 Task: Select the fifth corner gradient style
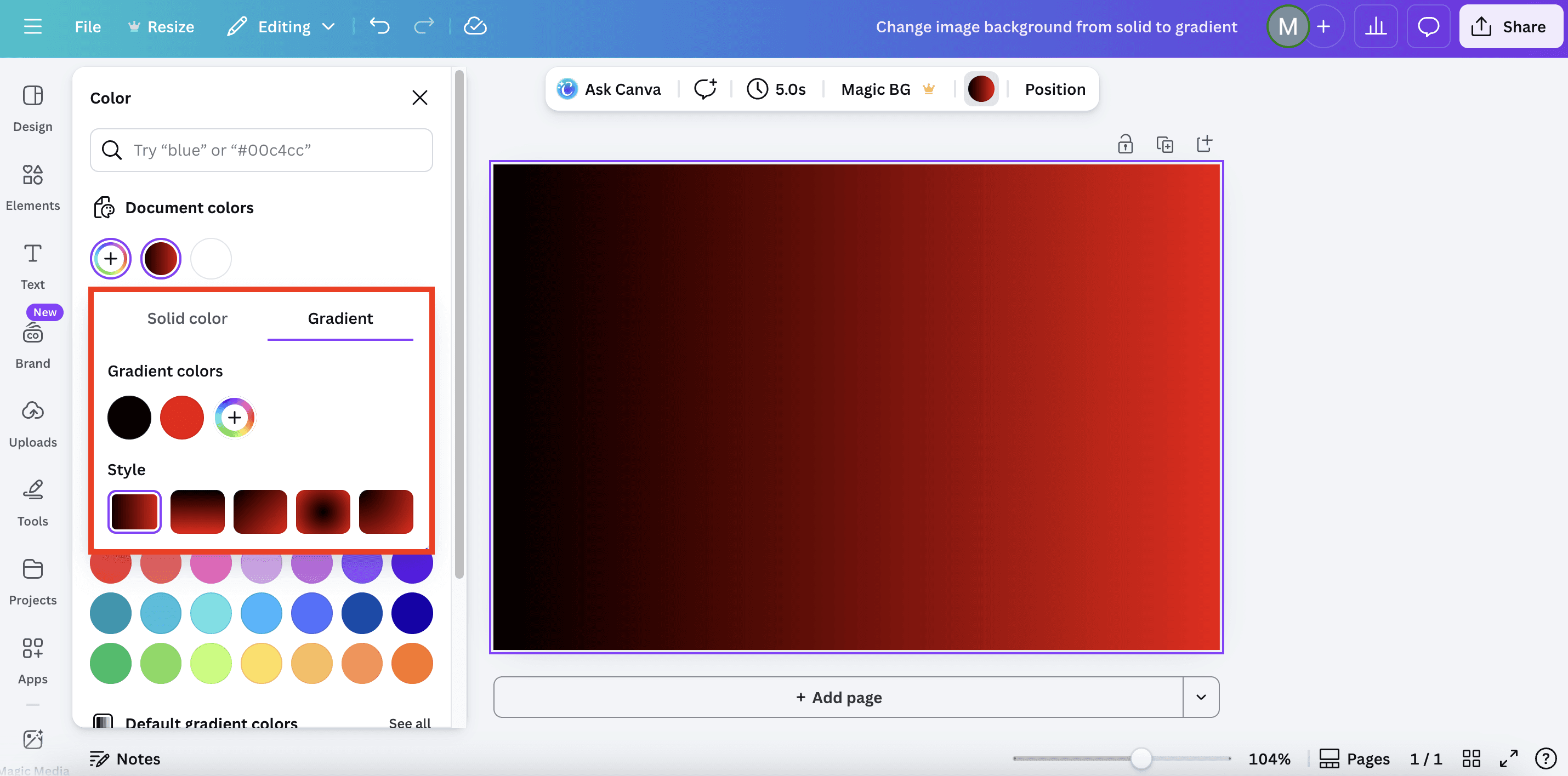(386, 511)
